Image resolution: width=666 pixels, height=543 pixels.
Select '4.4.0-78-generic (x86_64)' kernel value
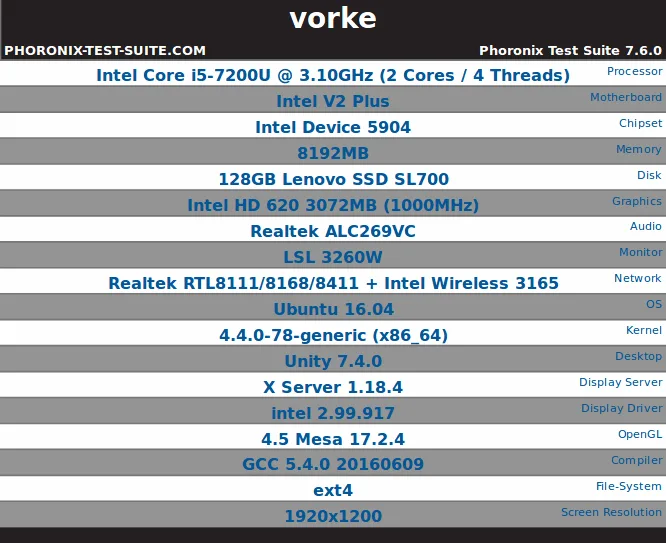[333, 335]
